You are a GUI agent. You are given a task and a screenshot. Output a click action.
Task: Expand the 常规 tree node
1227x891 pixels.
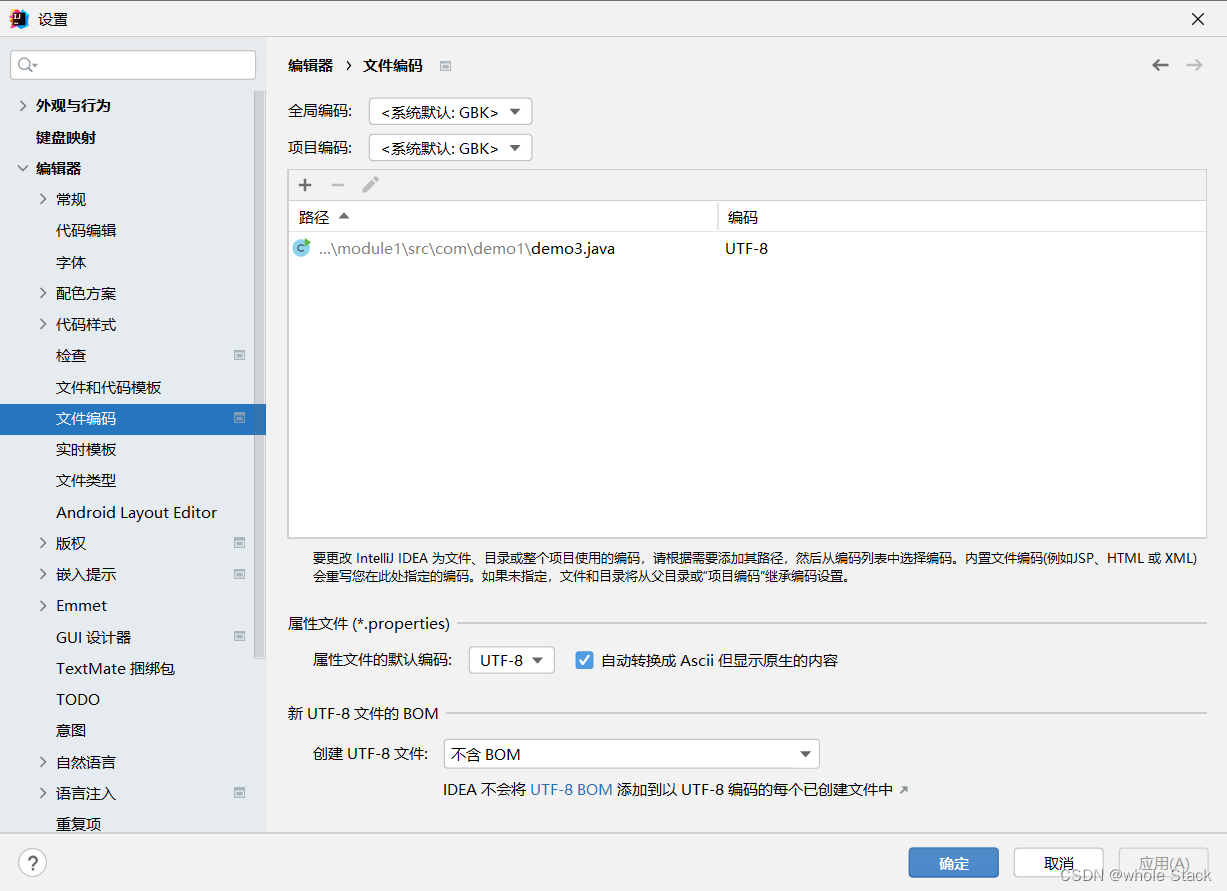[x=43, y=199]
